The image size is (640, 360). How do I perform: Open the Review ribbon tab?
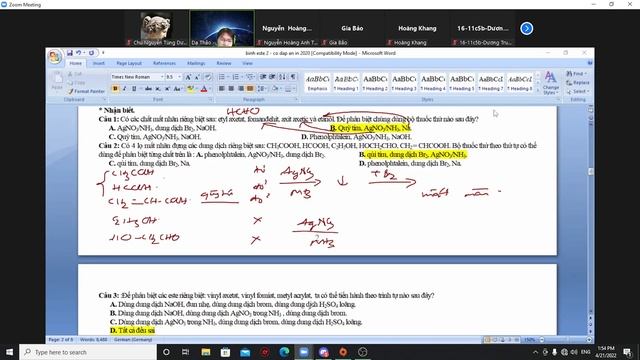(x=224, y=63)
